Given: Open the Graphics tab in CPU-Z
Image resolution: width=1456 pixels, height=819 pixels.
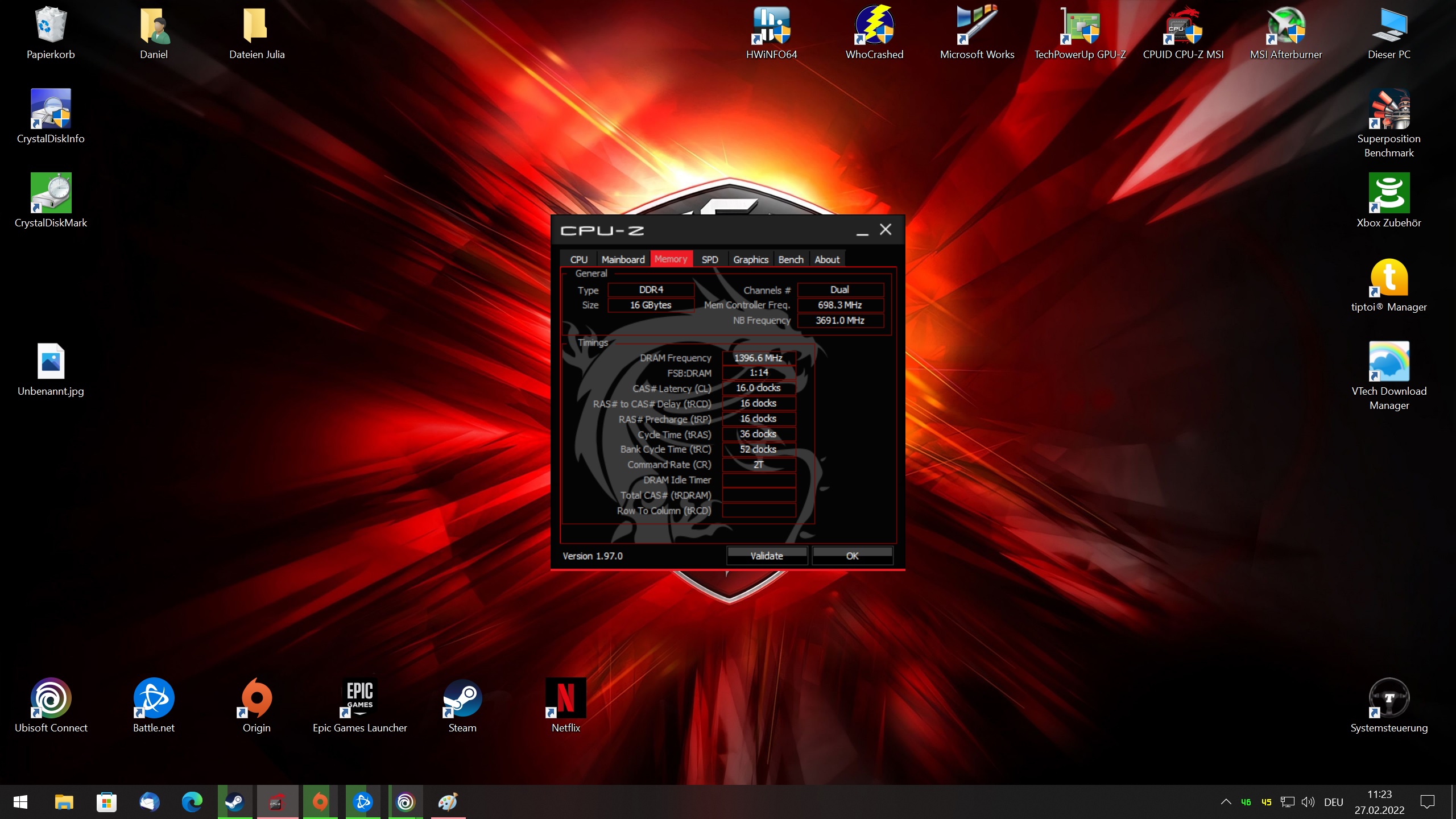Looking at the screenshot, I should [x=750, y=259].
